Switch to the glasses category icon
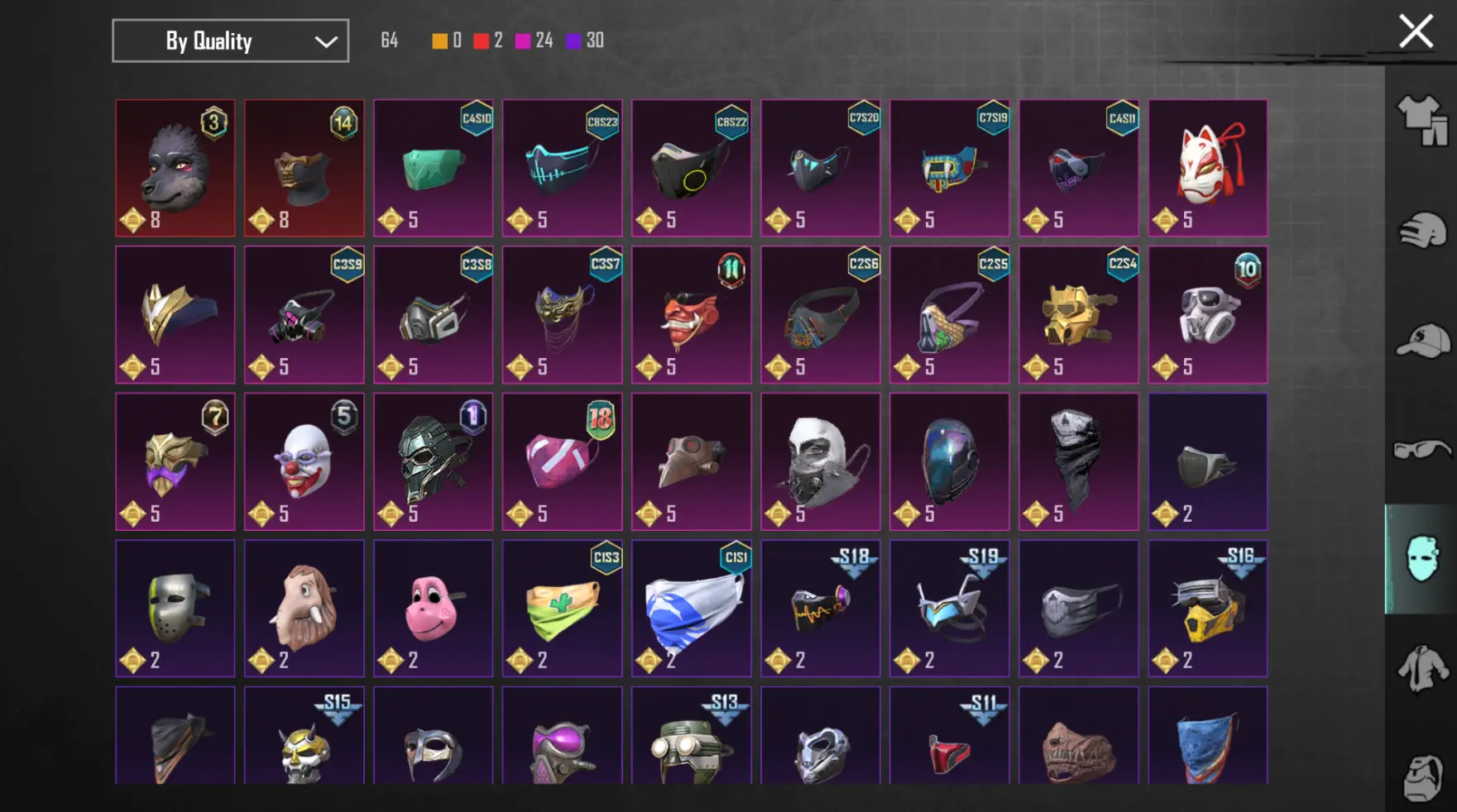Screen dimensions: 1457x812 pos(1422,450)
